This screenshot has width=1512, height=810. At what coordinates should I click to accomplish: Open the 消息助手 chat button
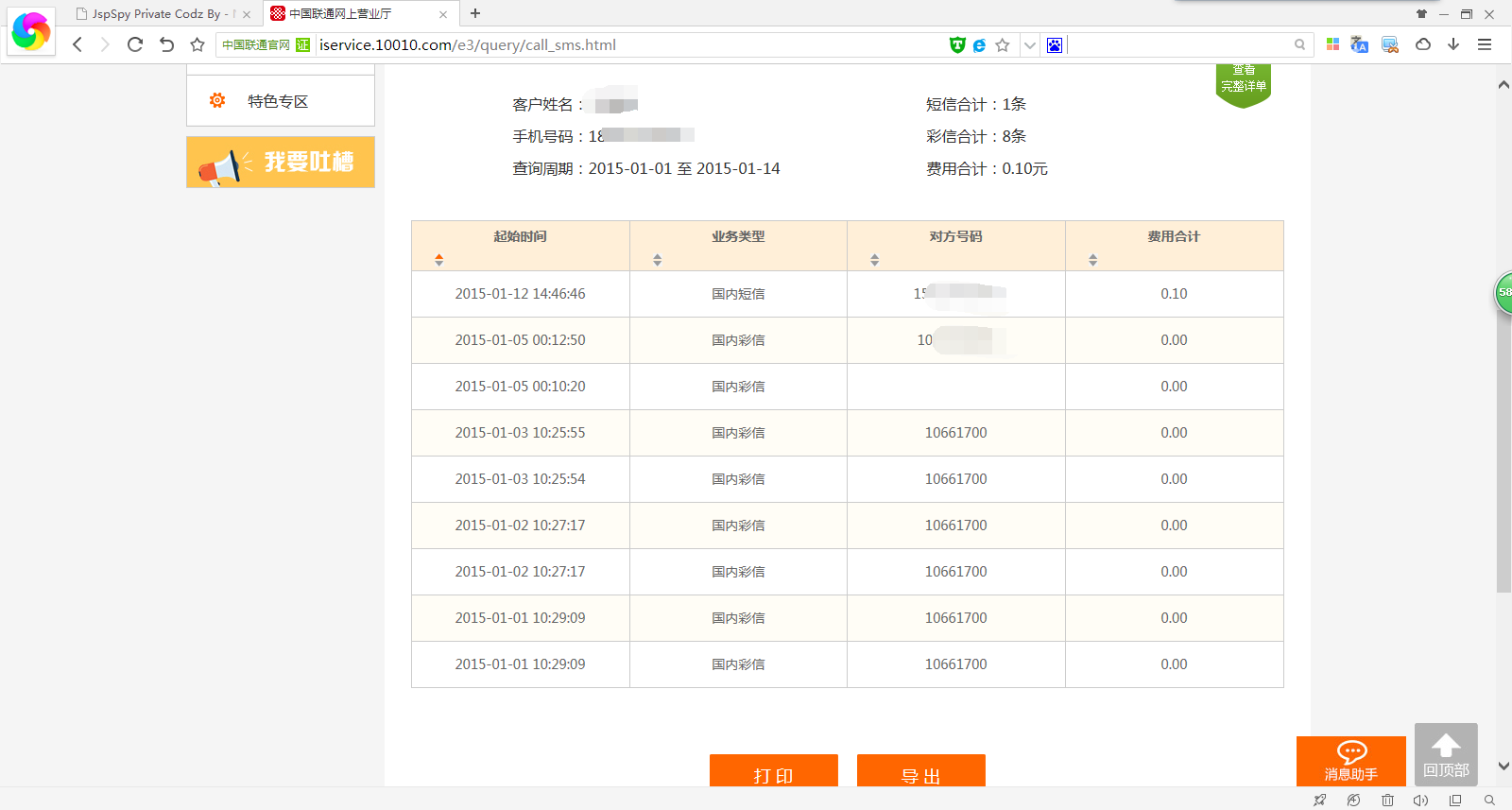tap(1351, 761)
